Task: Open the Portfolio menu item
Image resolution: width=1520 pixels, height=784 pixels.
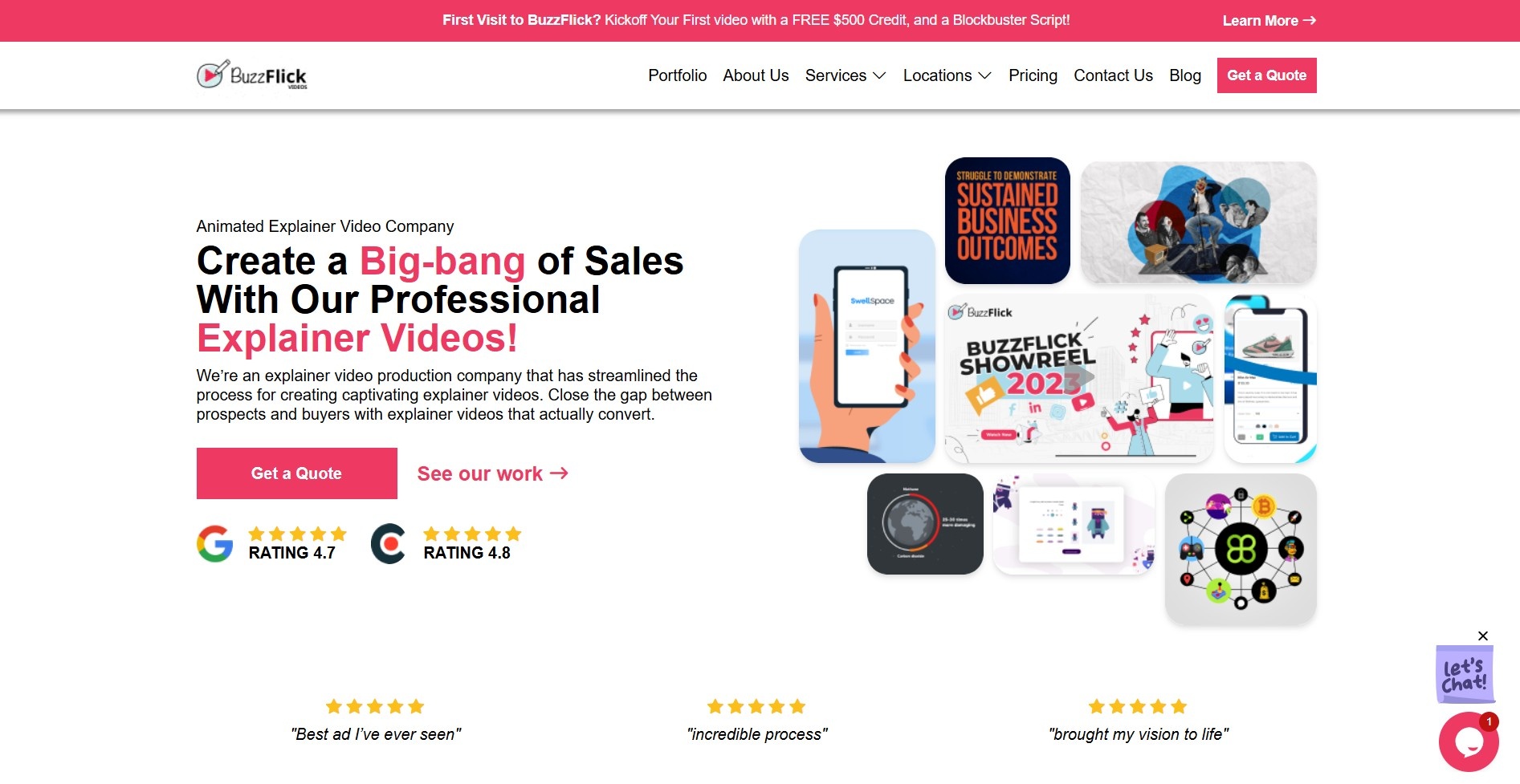Action: (678, 75)
